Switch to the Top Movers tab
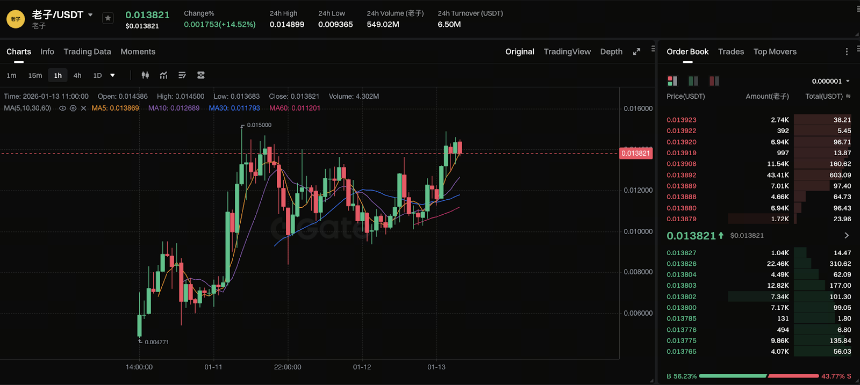 pos(774,52)
